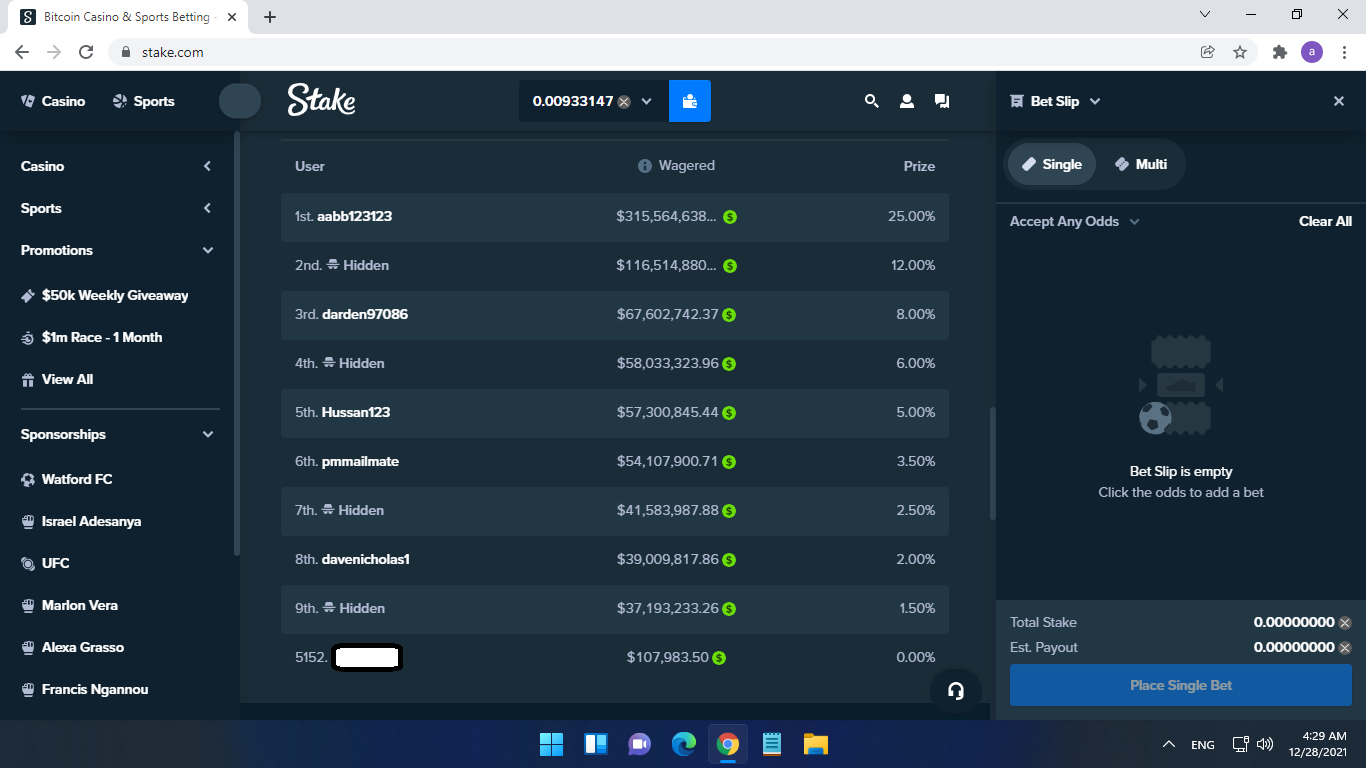Expand the Sports sidebar section
The height and width of the screenshot is (768, 1366).
pos(207,208)
